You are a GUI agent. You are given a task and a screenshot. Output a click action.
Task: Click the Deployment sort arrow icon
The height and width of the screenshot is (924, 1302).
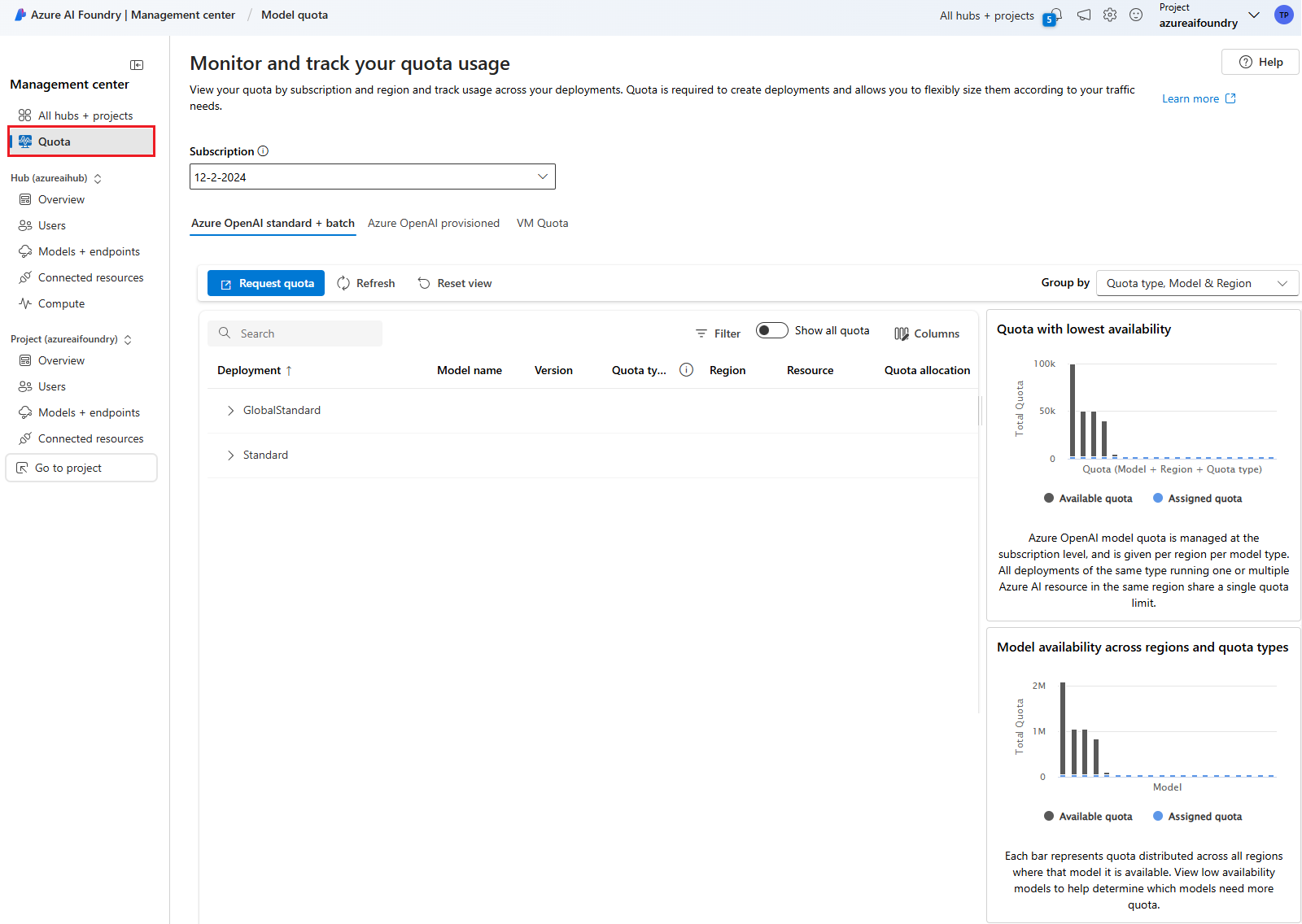pyautogui.click(x=288, y=371)
